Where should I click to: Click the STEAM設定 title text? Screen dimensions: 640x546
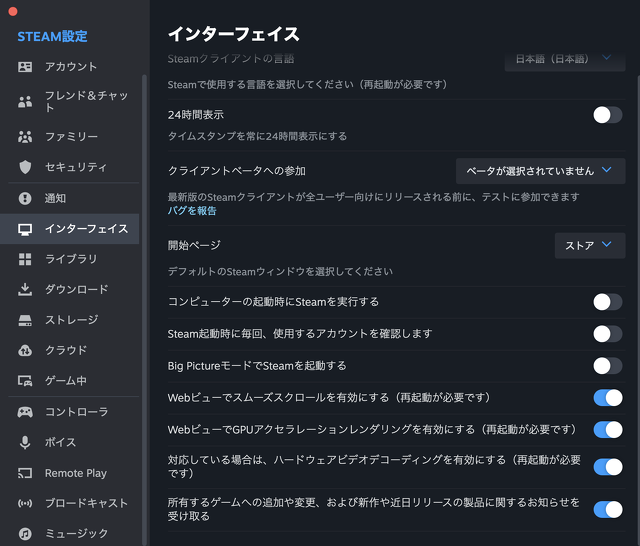click(x=52, y=37)
